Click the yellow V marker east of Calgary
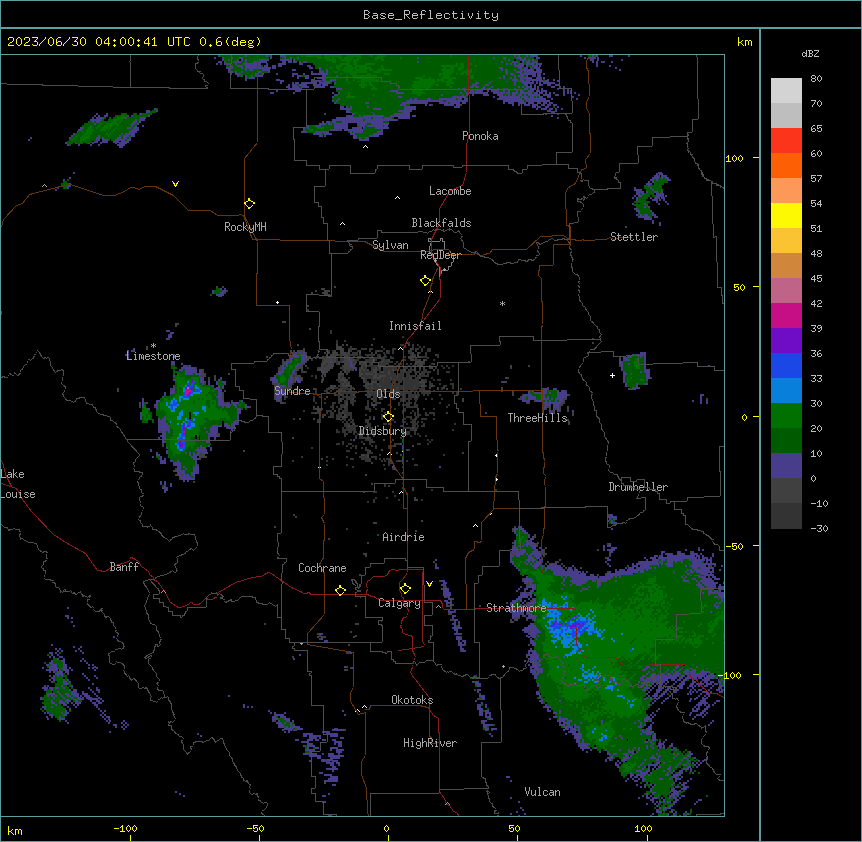Image resolution: width=862 pixels, height=842 pixels. 429,584
